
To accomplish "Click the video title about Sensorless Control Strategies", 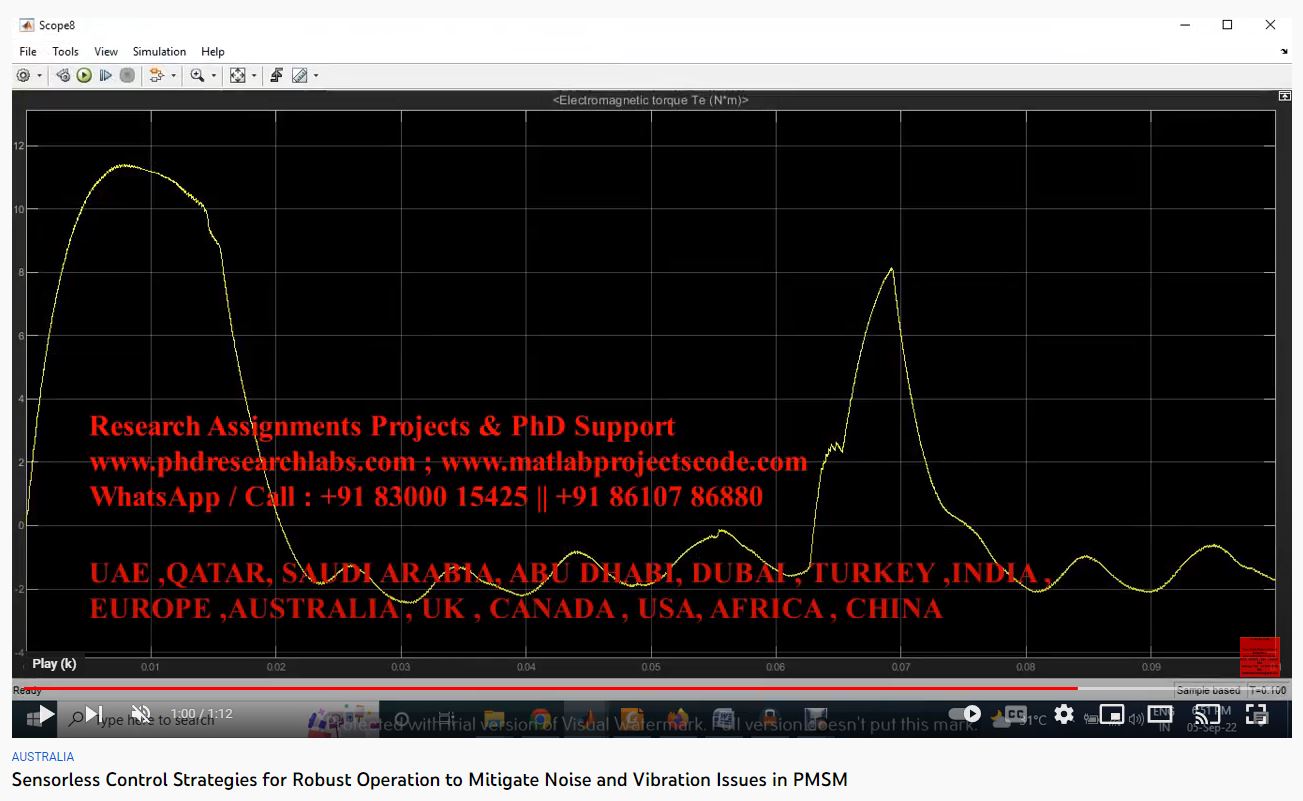I will (430, 779).
